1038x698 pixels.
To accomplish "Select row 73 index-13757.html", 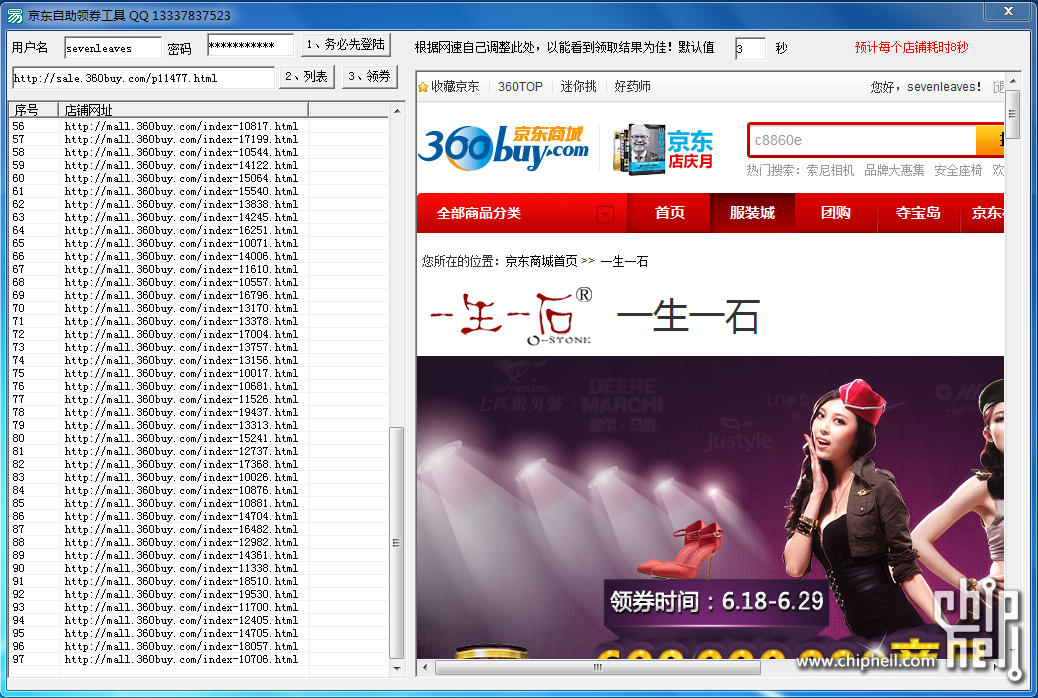I will 199,347.
